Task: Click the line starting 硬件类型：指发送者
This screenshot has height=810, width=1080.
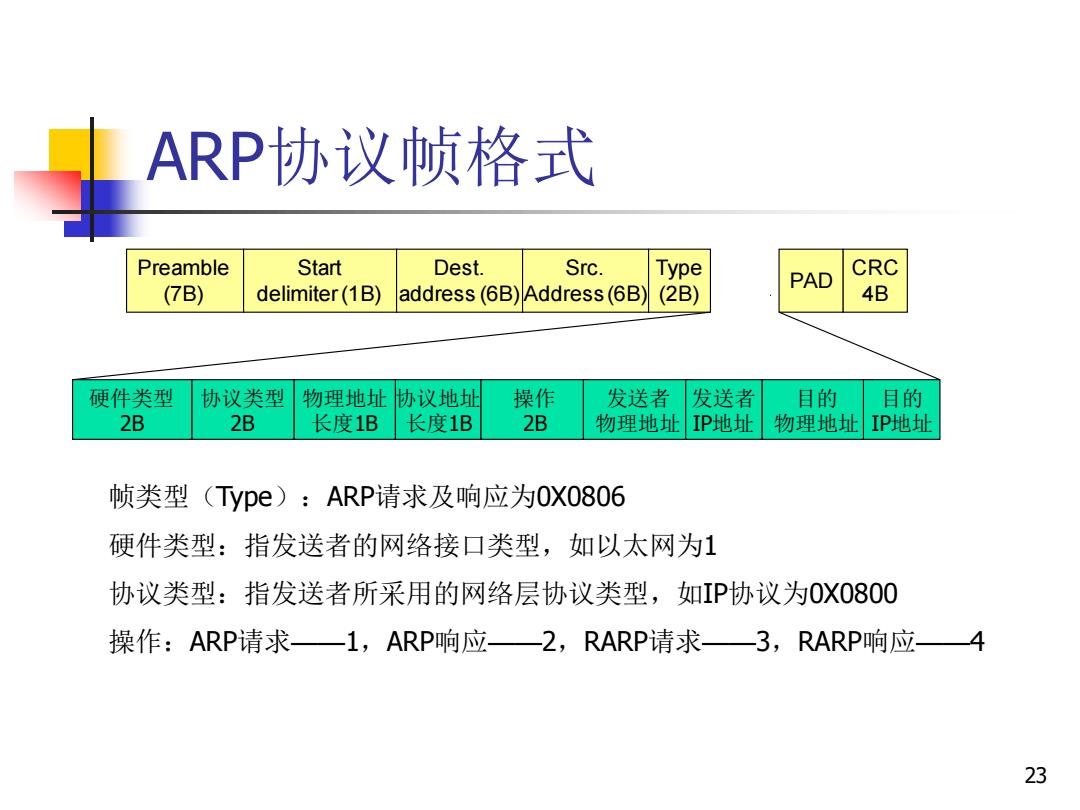Action: click(x=413, y=546)
